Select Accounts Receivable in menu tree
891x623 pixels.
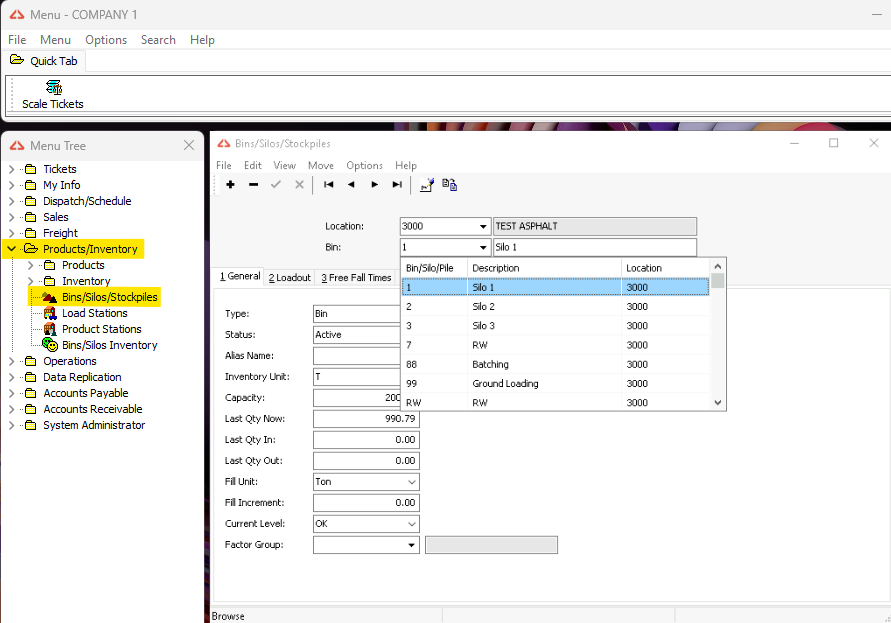(93, 409)
